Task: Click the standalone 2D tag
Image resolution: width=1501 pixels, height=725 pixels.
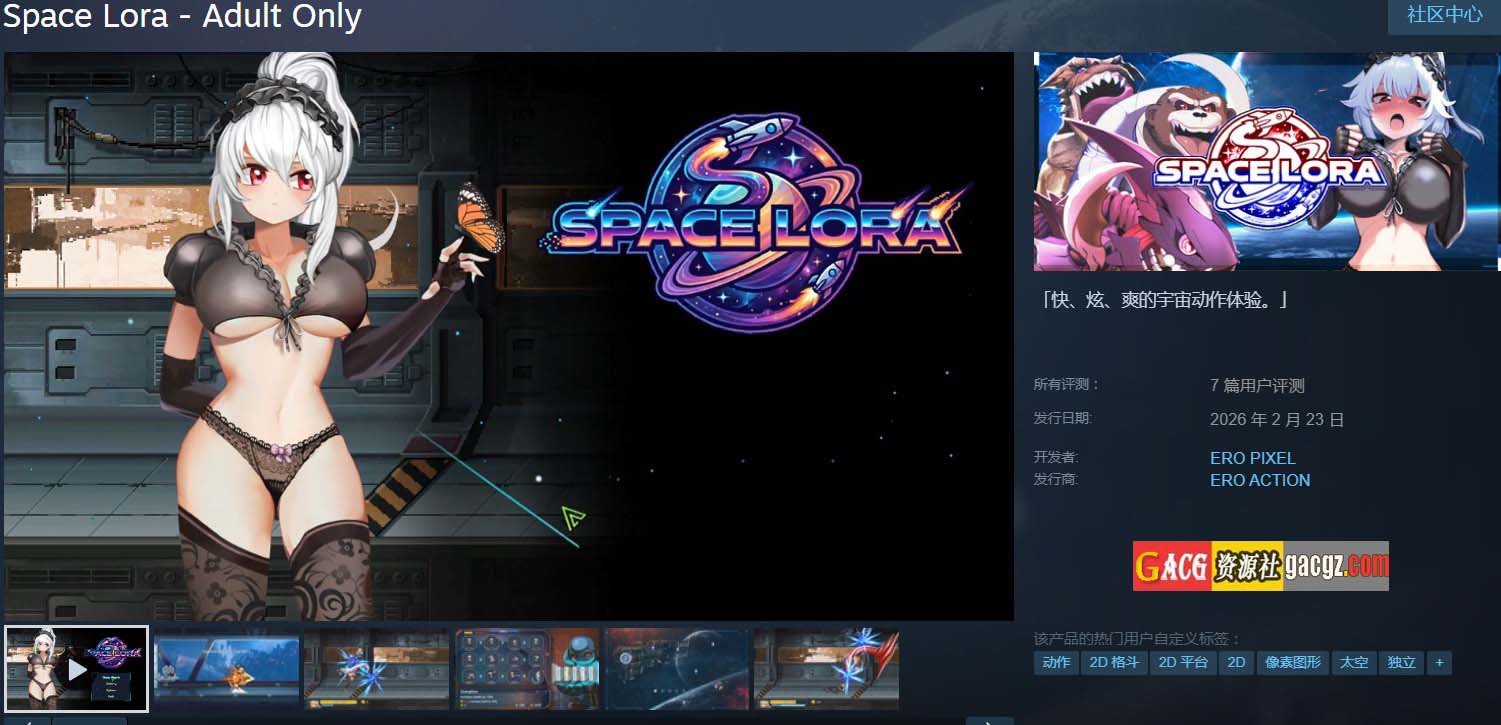Action: (x=1236, y=662)
